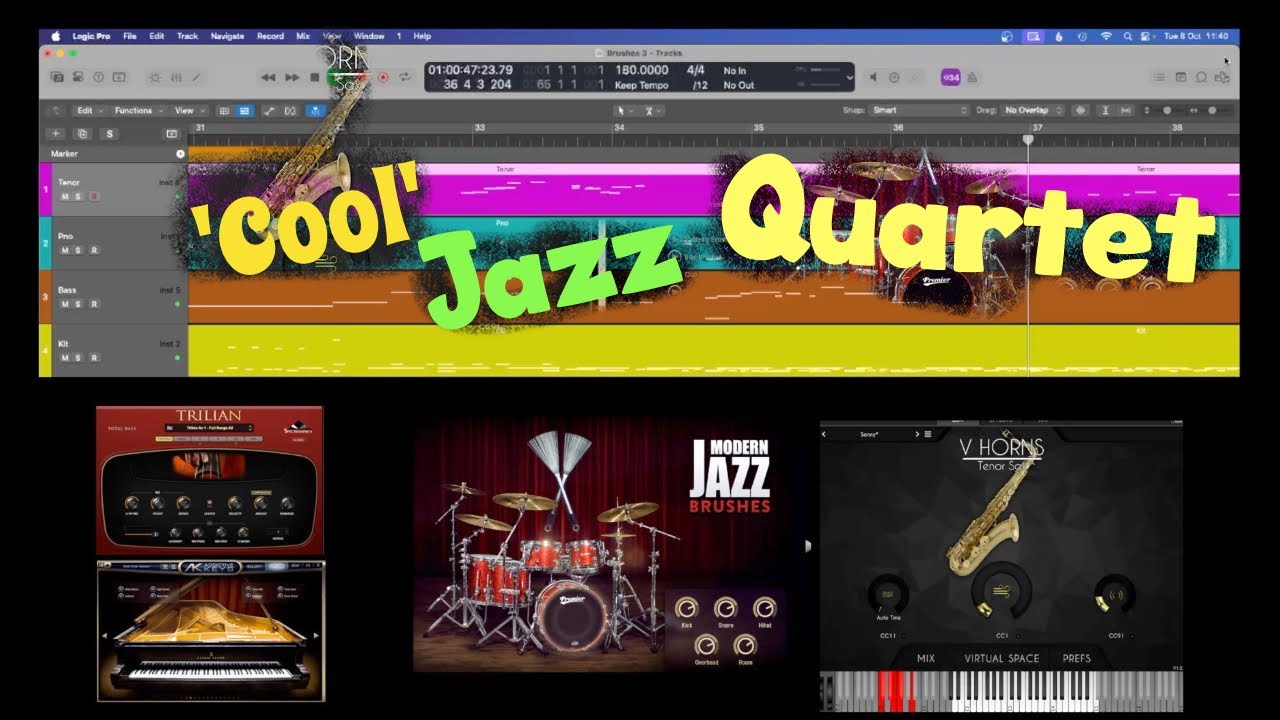Solo the Bass track
Screen dimensions: 1280x720
[x=79, y=304]
